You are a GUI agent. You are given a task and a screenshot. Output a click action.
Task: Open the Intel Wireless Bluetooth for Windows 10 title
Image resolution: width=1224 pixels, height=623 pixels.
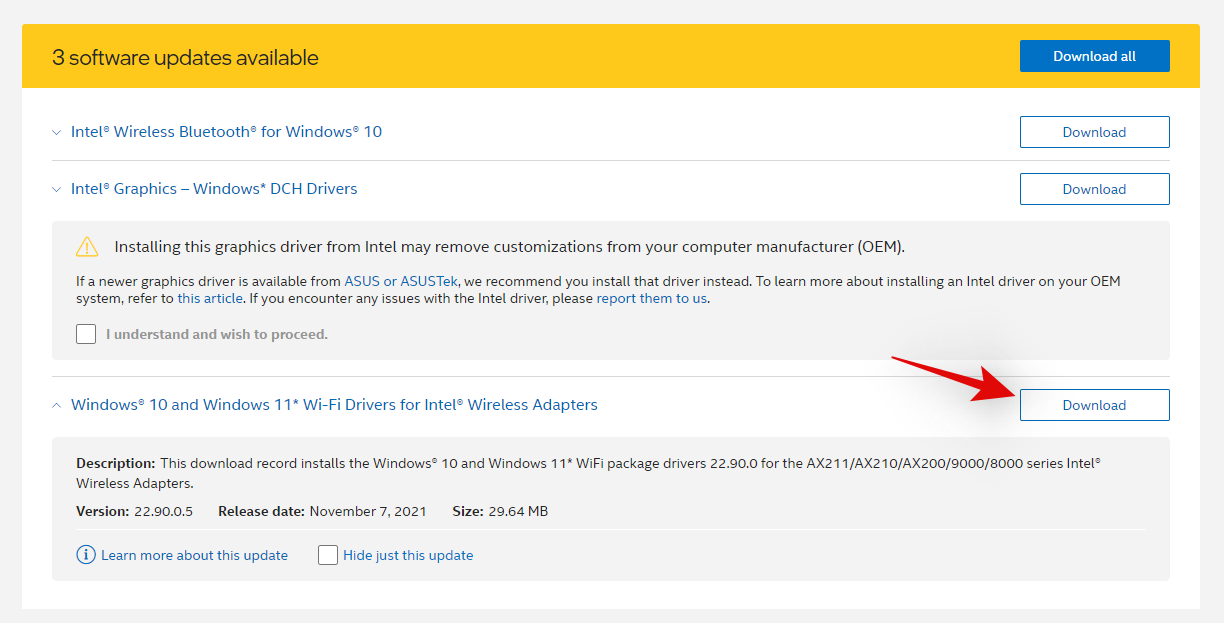[226, 131]
